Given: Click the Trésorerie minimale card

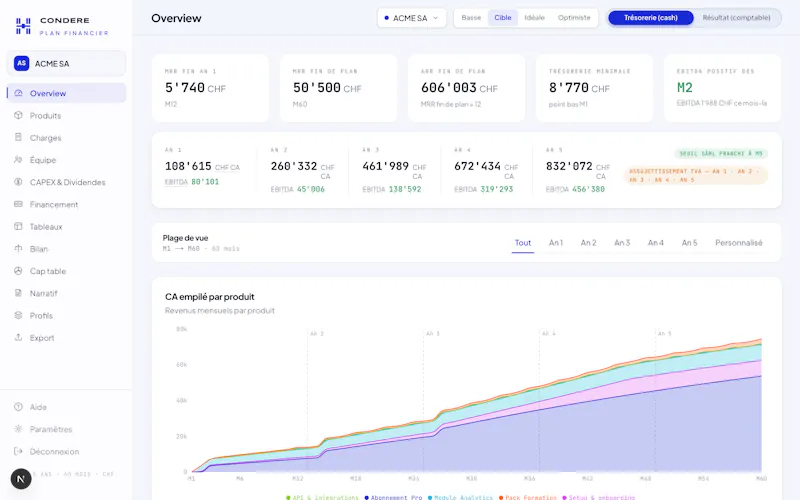Looking at the screenshot, I should pos(594,88).
